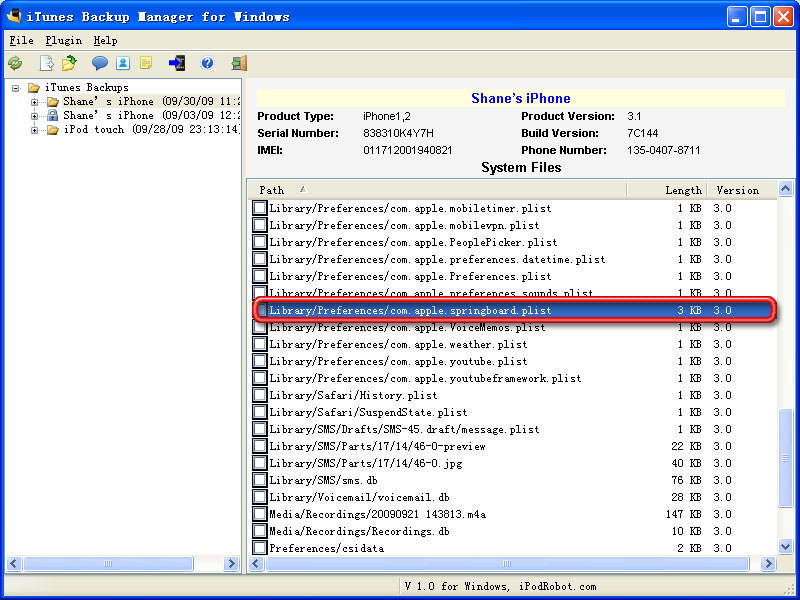800x600 pixels.
Task: Click the folder icon of the 09/30/09 backup
Action: pos(53,102)
